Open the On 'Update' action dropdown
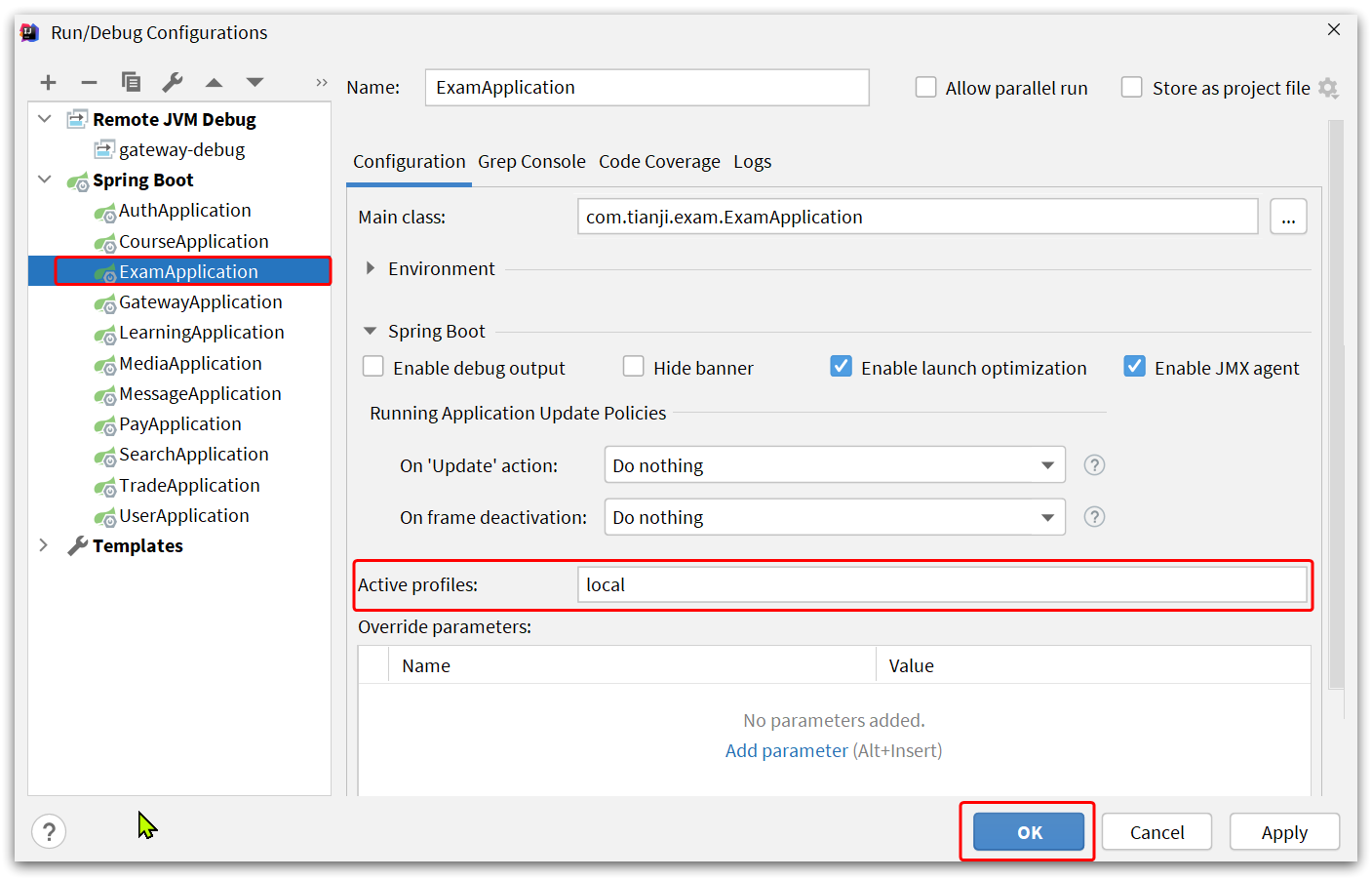The width and height of the screenshot is (1372, 880). 835,465
